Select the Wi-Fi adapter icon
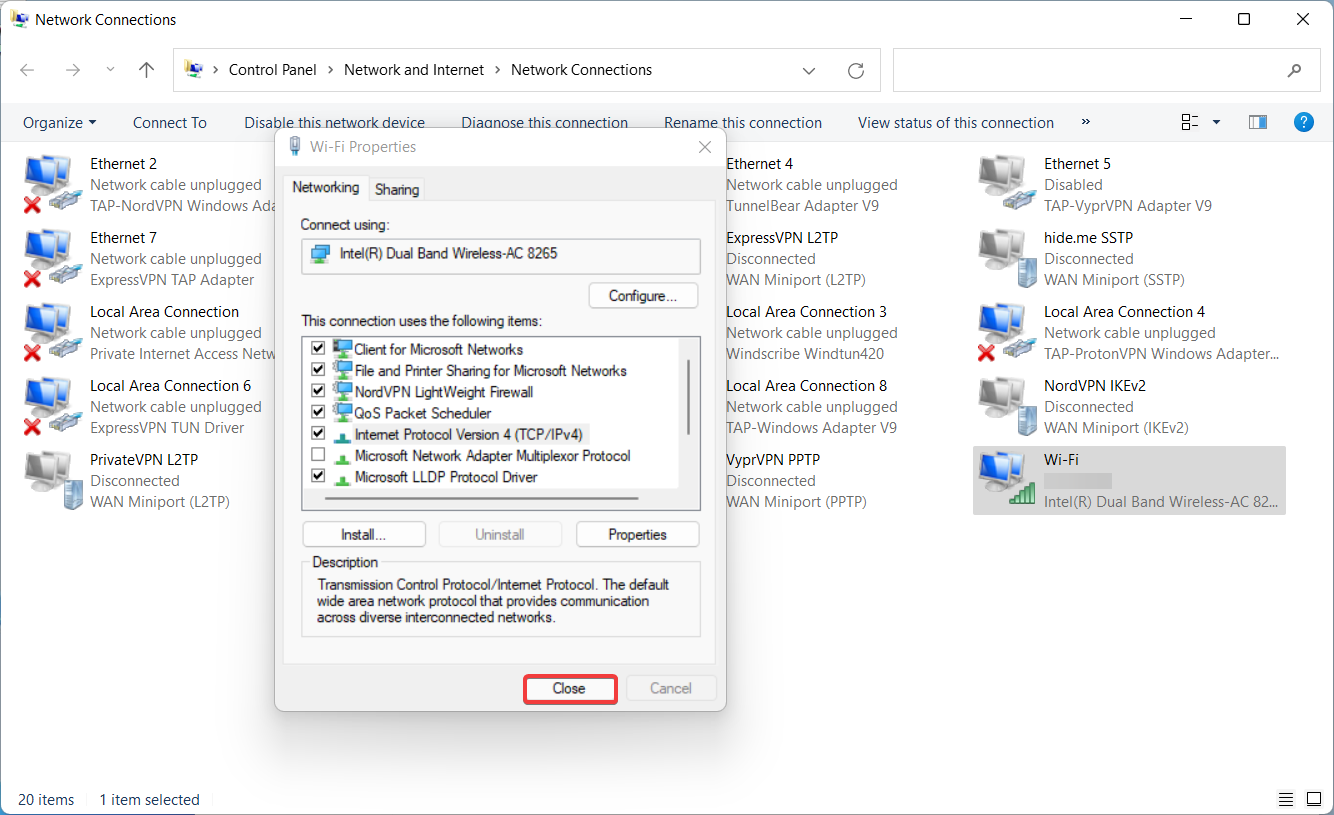 1006,480
